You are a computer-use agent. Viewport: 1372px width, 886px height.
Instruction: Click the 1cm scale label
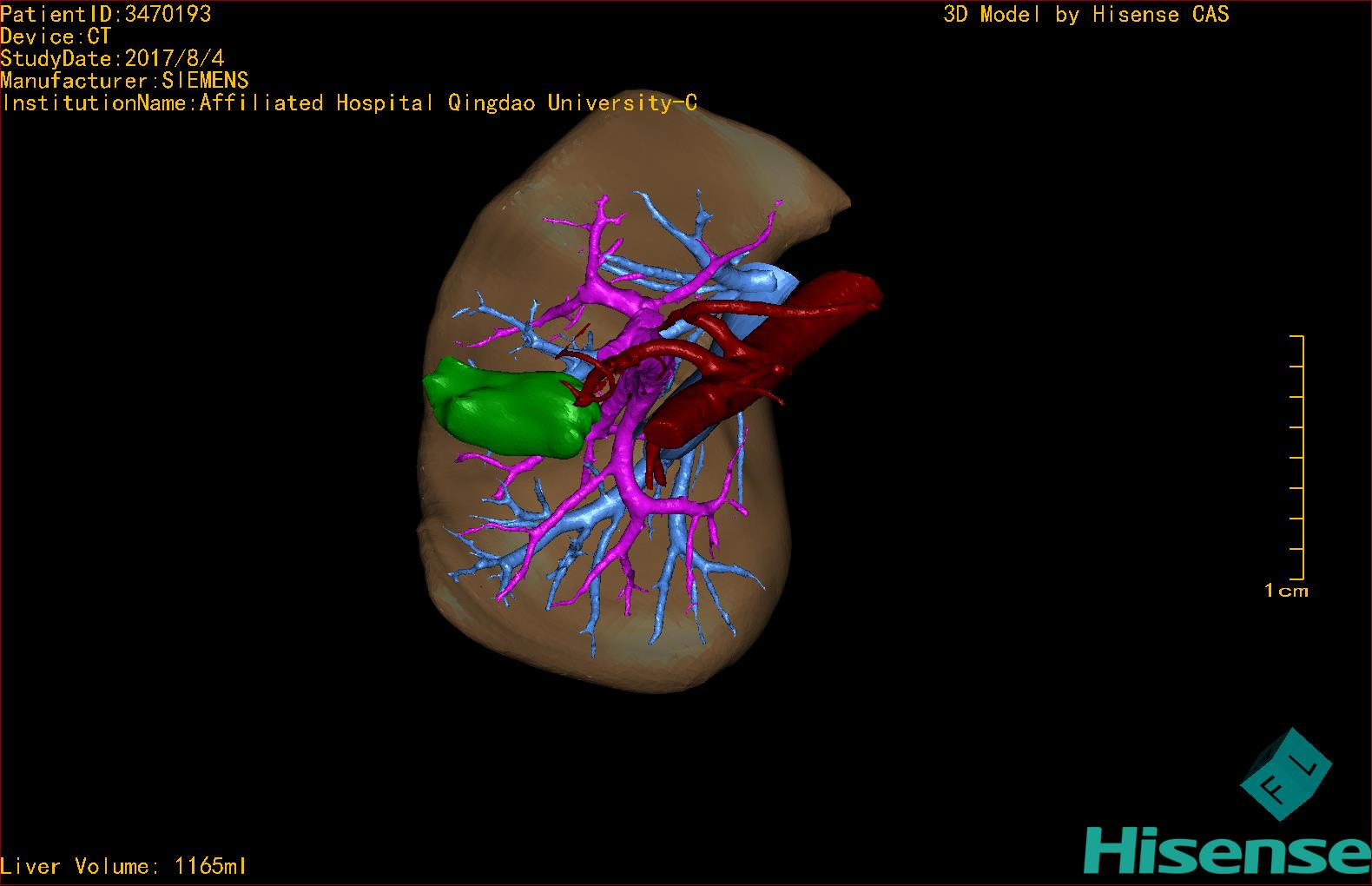(1286, 591)
